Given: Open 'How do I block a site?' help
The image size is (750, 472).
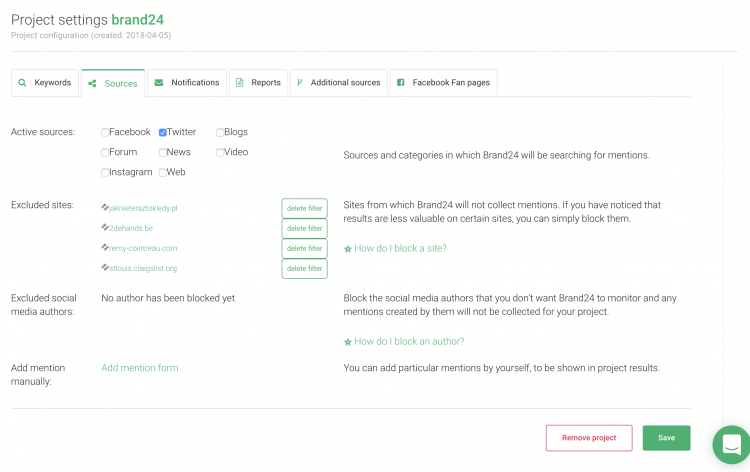Looking at the screenshot, I should (x=400, y=248).
